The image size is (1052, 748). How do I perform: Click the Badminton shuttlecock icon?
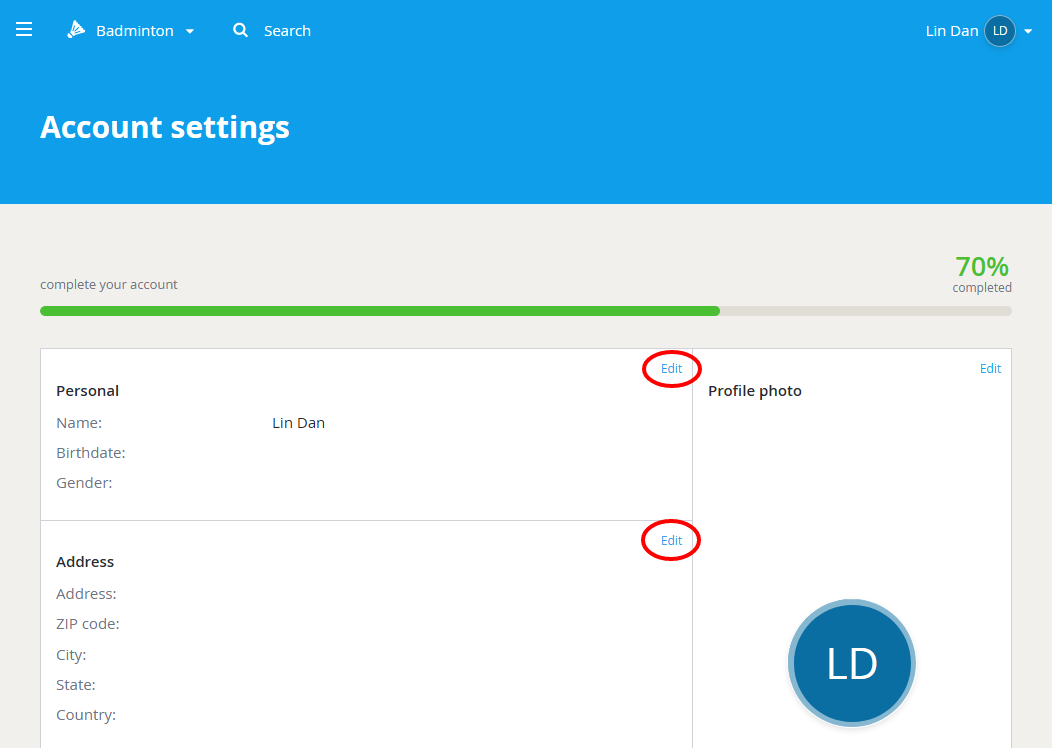(x=76, y=30)
